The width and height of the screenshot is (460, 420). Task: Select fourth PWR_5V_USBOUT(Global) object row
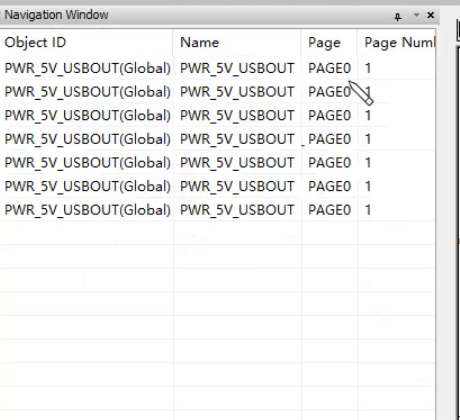[x=217, y=139]
